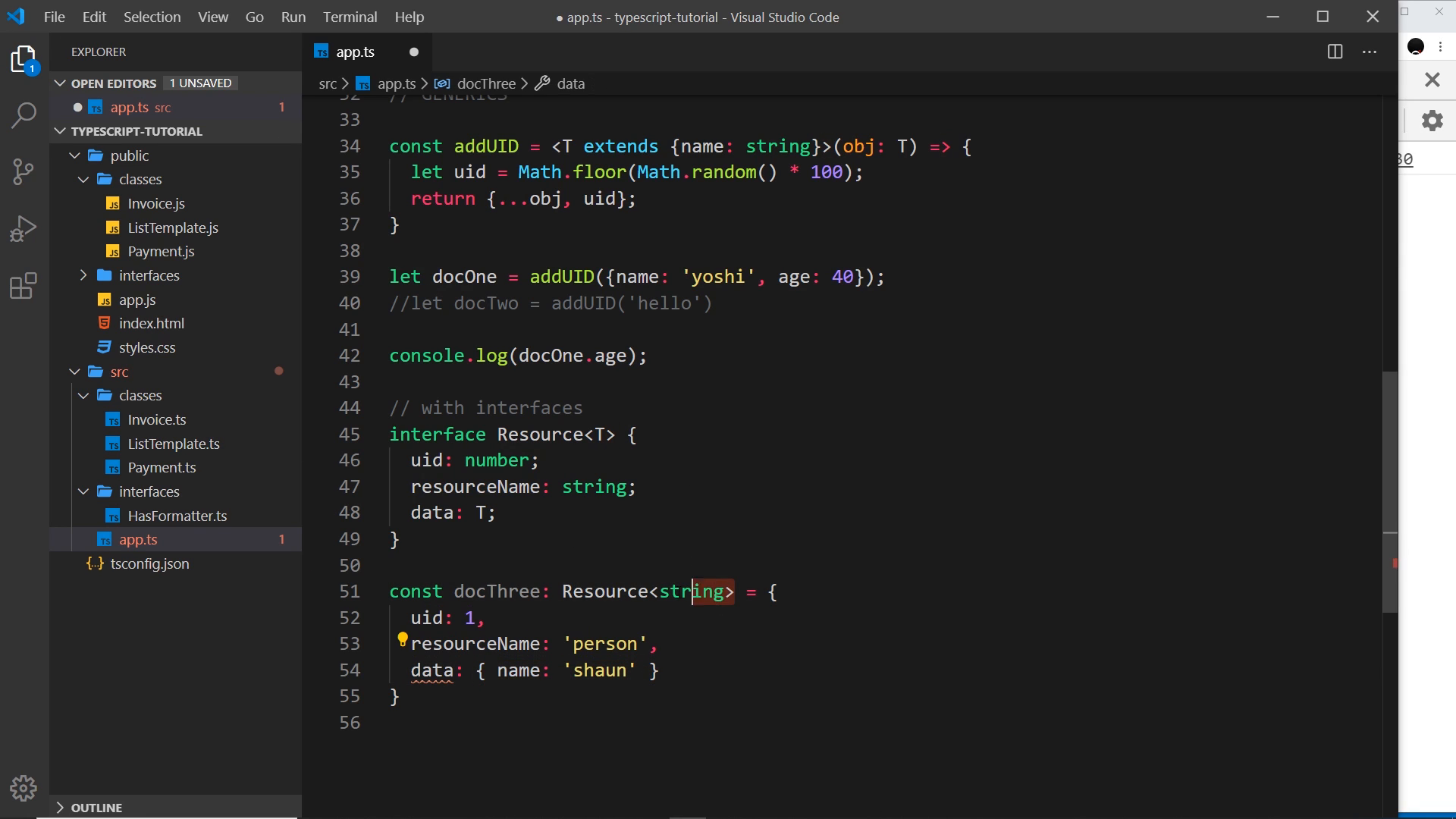Collapse the src folder
This screenshot has width=1456, height=819.
point(74,372)
